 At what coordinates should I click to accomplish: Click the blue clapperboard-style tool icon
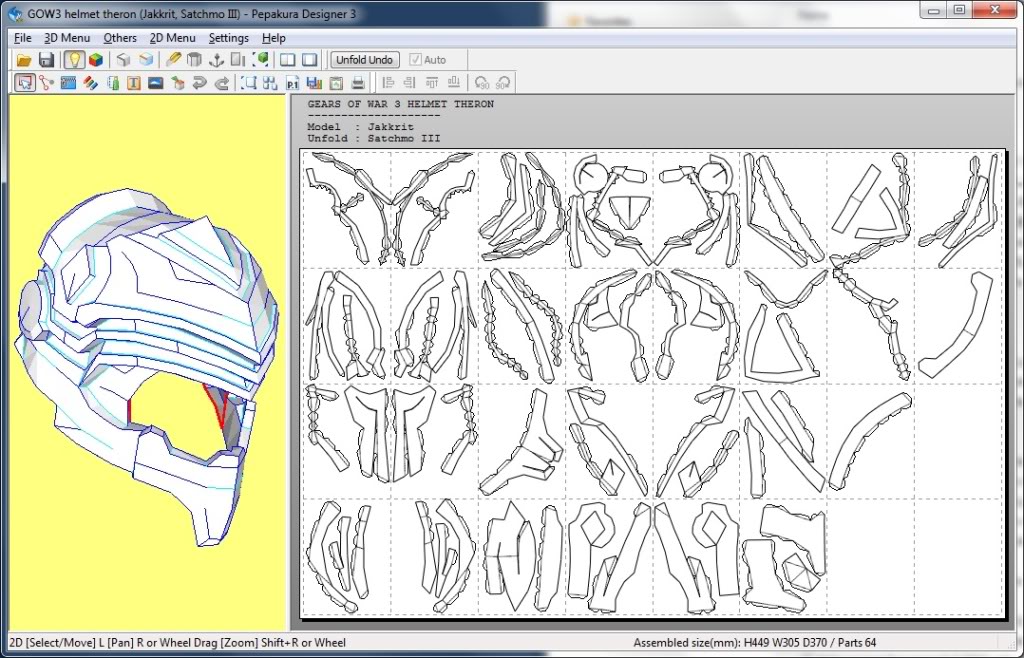click(x=68, y=83)
